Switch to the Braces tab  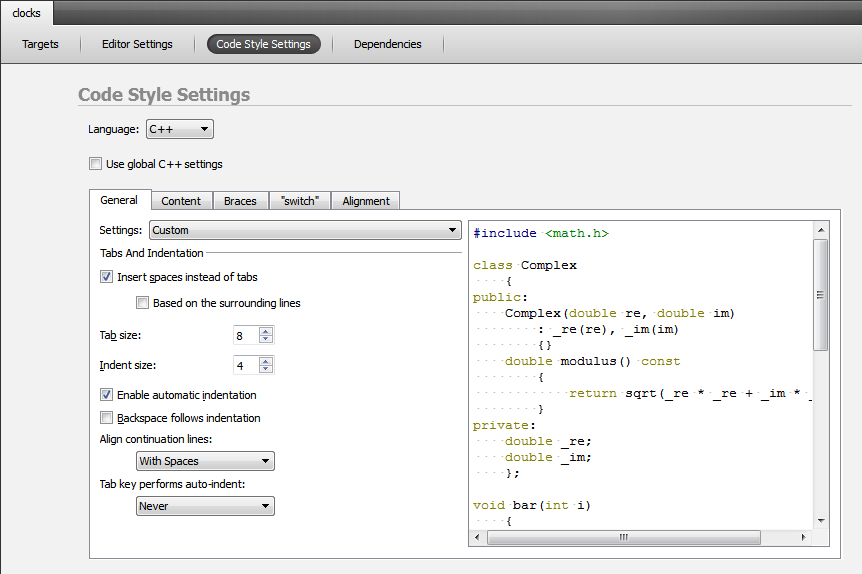pos(240,201)
